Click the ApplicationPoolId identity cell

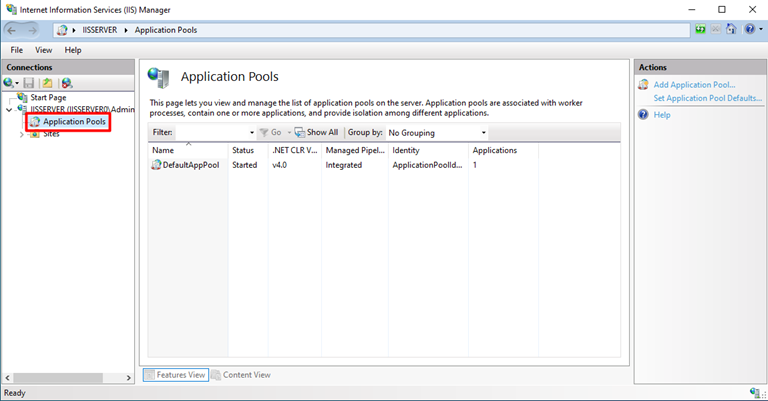(427, 165)
